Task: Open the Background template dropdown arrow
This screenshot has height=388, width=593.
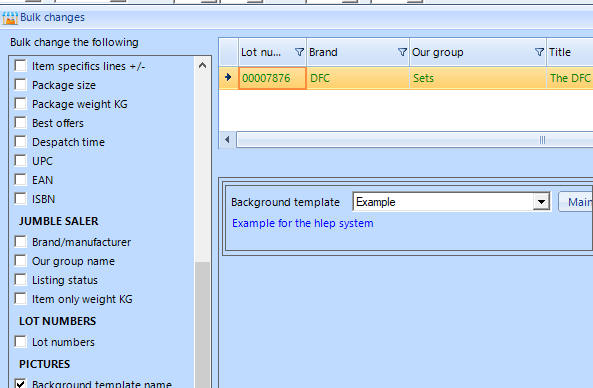Action: tap(541, 202)
